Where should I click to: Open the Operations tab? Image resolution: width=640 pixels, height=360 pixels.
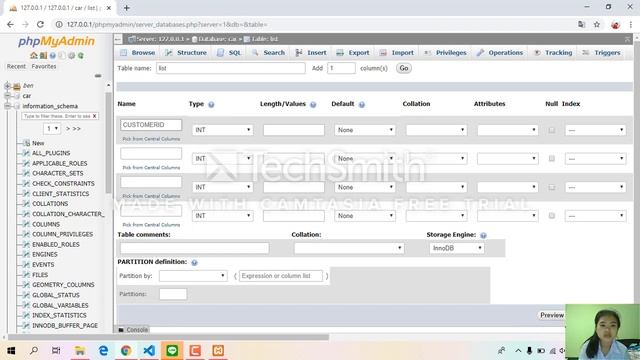pos(500,53)
